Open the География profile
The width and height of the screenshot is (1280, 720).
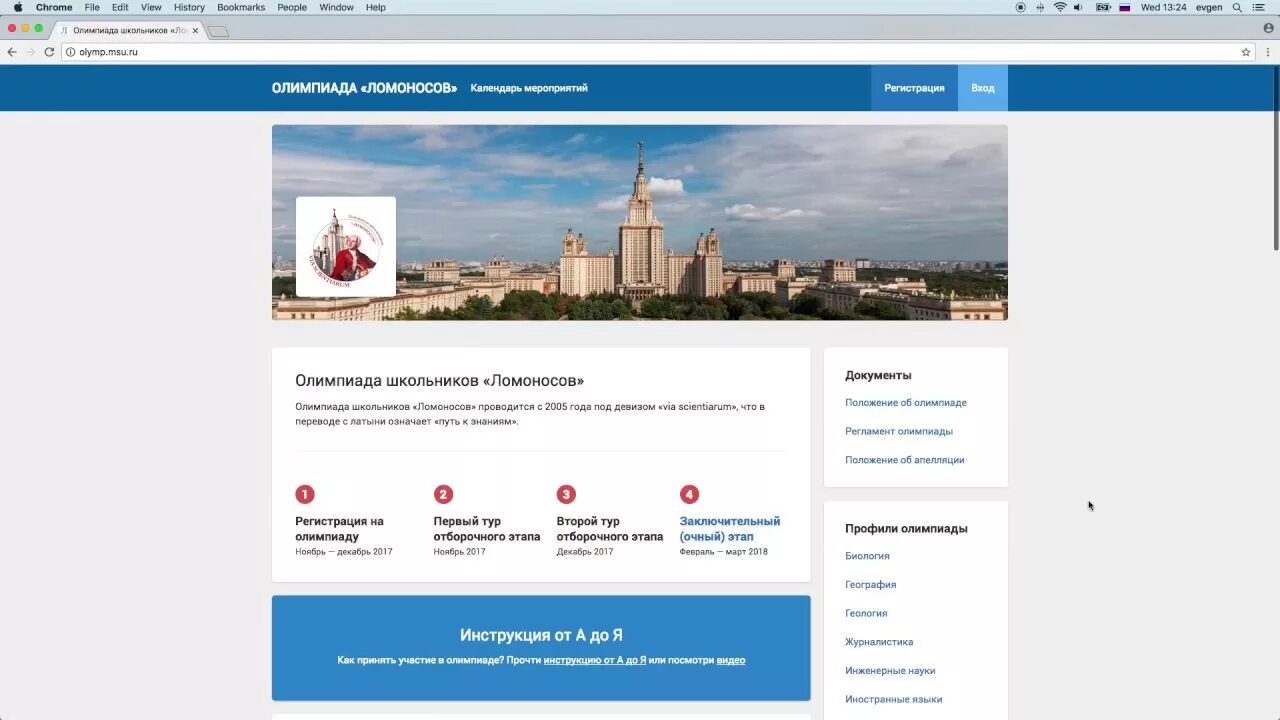coord(870,585)
